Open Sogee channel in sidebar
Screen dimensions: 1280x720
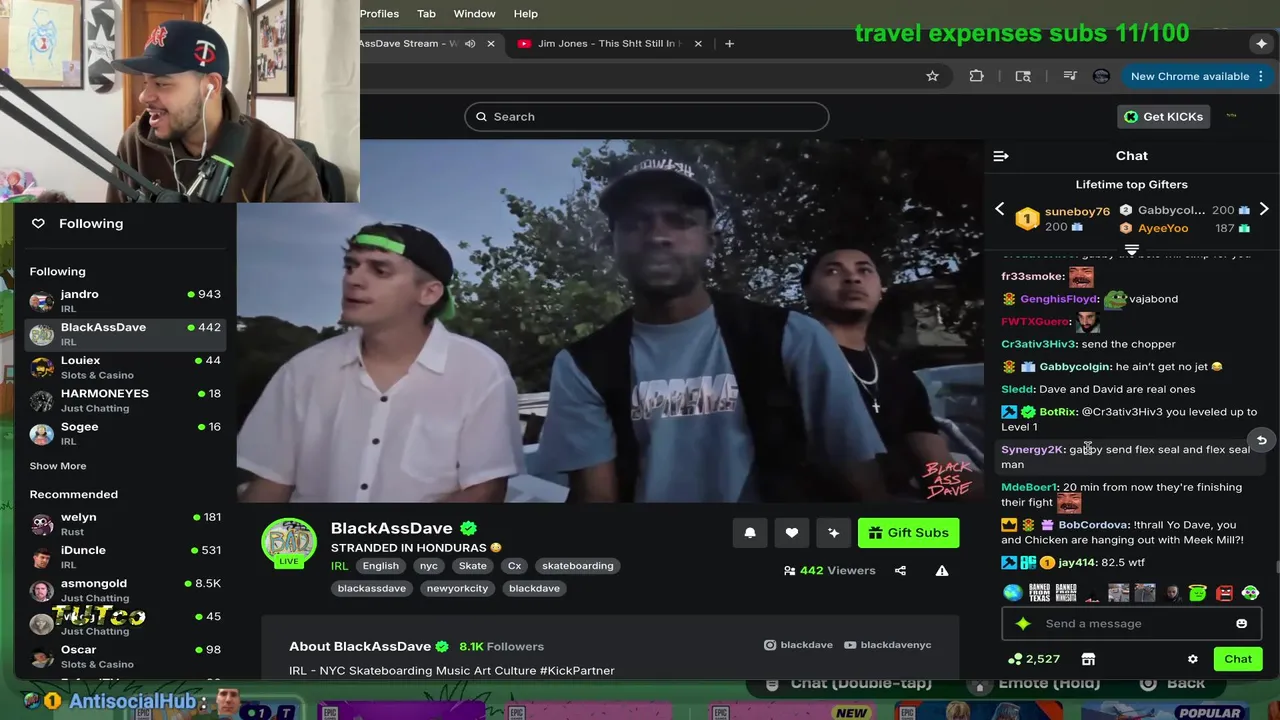coord(125,433)
